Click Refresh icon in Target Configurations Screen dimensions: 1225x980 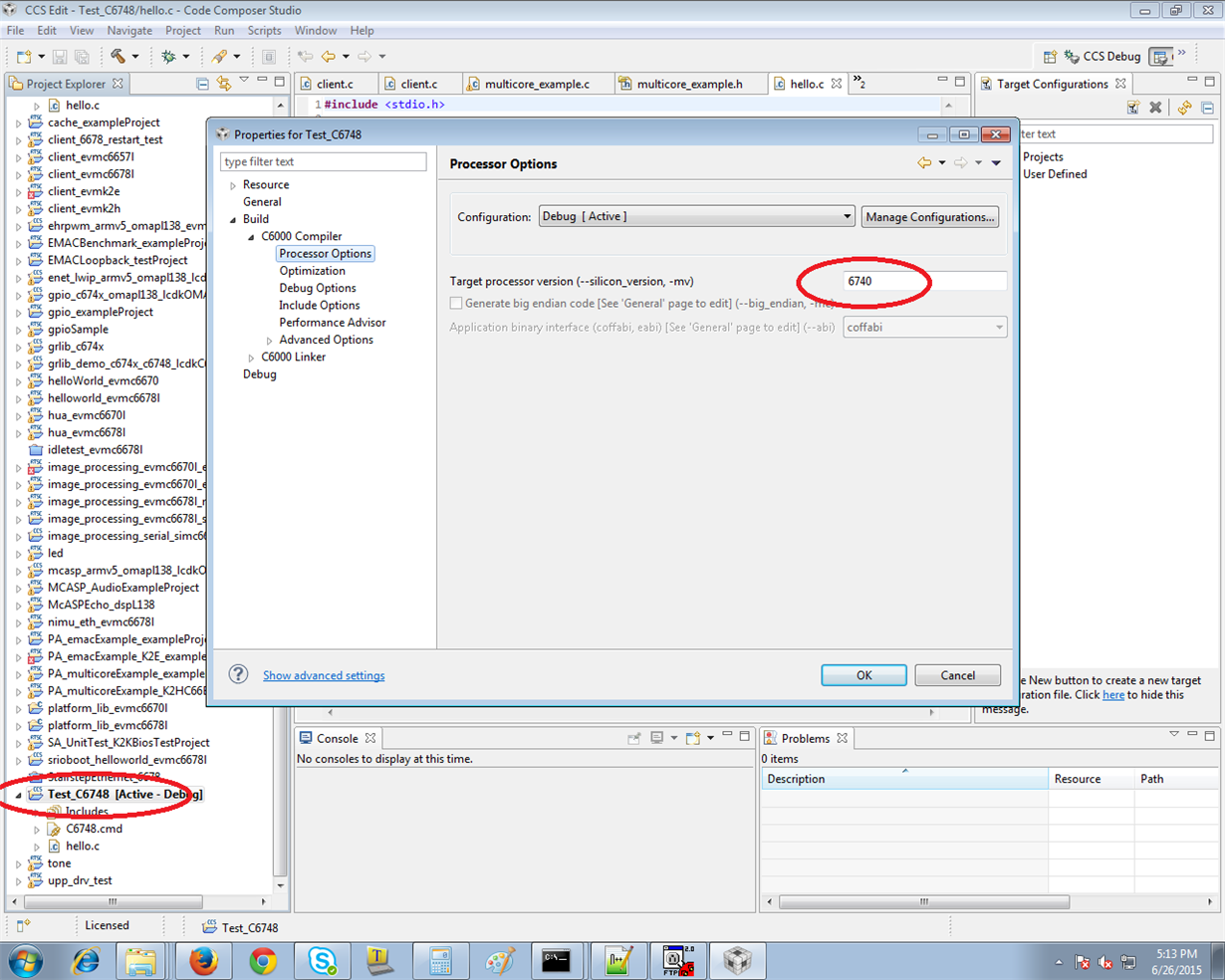coord(1184,108)
